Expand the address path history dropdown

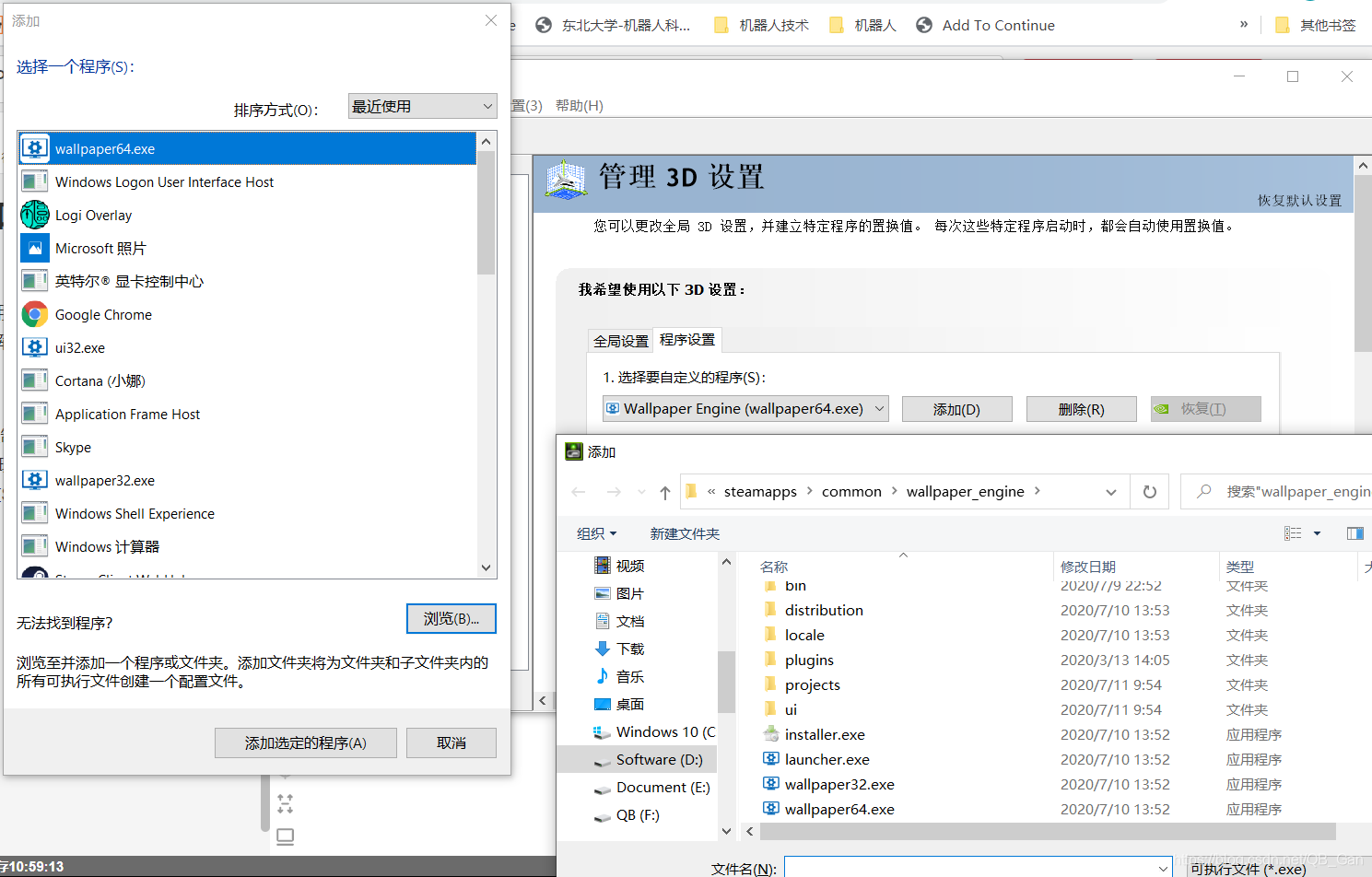pos(1111,492)
